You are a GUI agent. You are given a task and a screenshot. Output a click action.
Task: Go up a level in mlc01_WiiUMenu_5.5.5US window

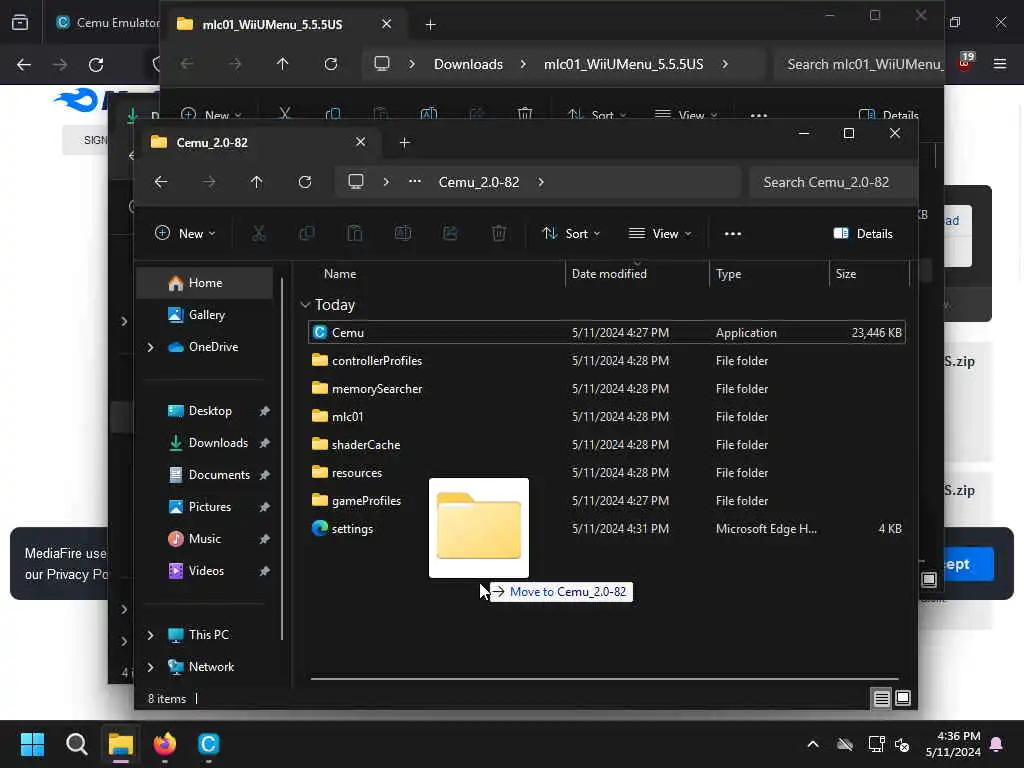click(282, 64)
